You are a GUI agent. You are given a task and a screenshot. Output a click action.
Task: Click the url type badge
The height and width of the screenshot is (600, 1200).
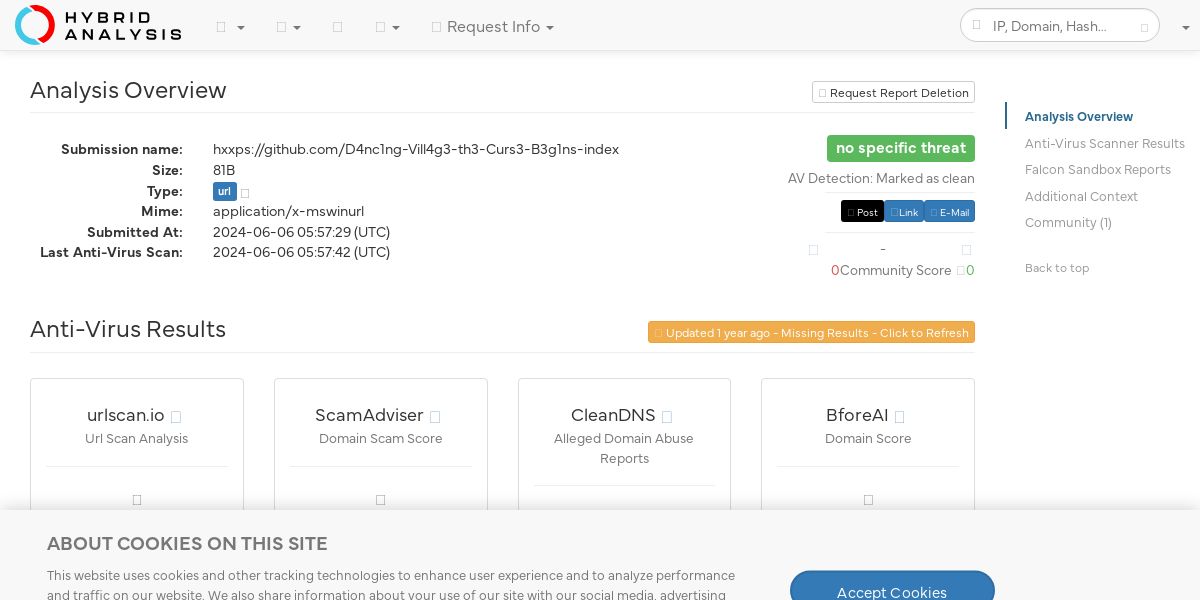(x=225, y=191)
